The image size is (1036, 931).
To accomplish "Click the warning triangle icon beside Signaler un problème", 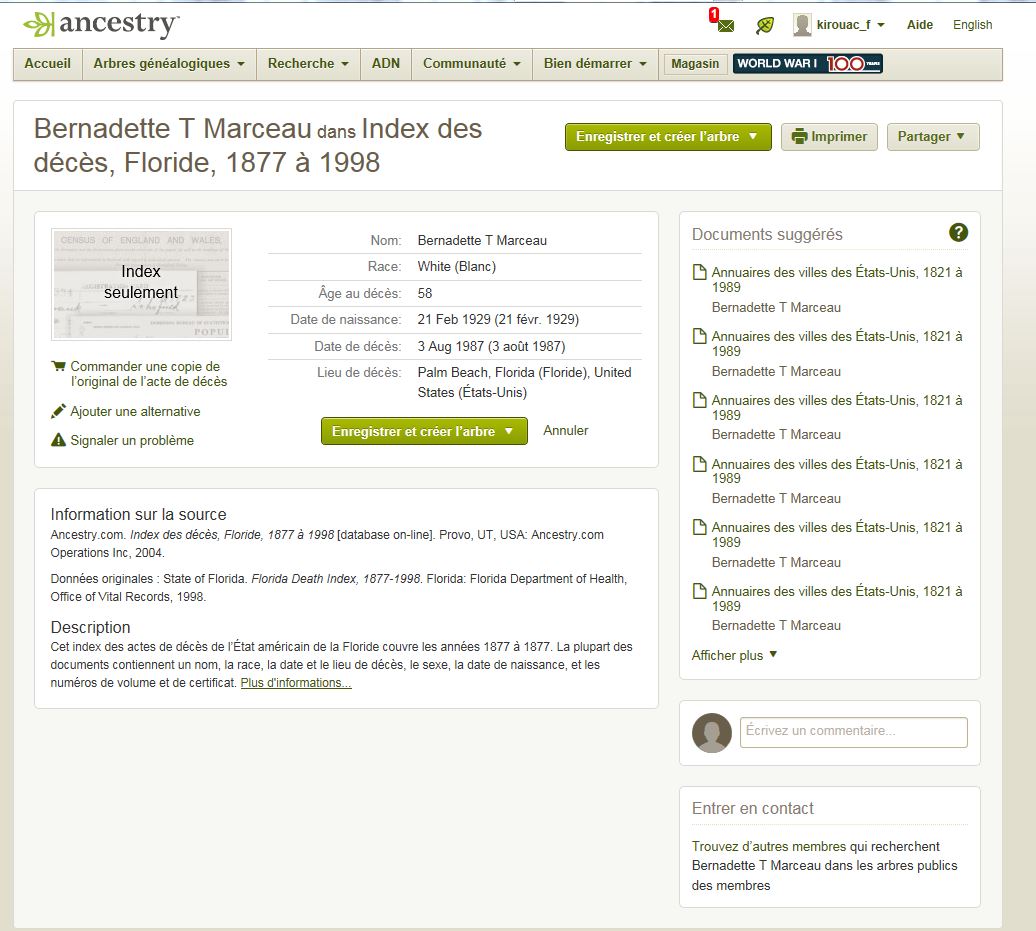I will pos(58,440).
